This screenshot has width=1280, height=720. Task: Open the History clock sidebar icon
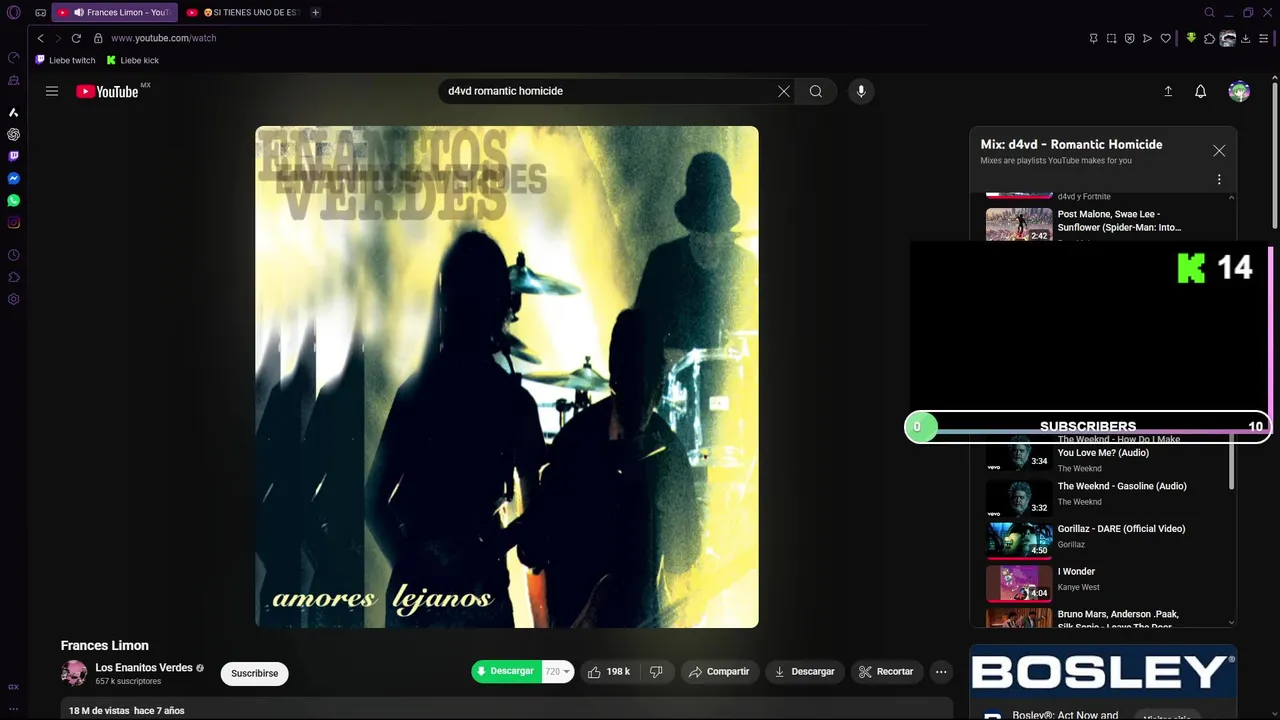click(x=14, y=255)
